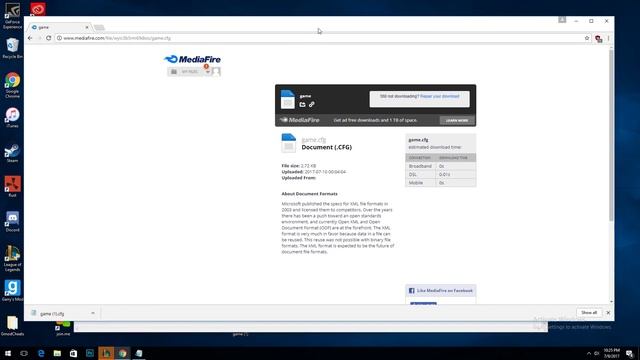Click the game.cfg file name heading
Screen dimensions: 640x360
[313, 140]
